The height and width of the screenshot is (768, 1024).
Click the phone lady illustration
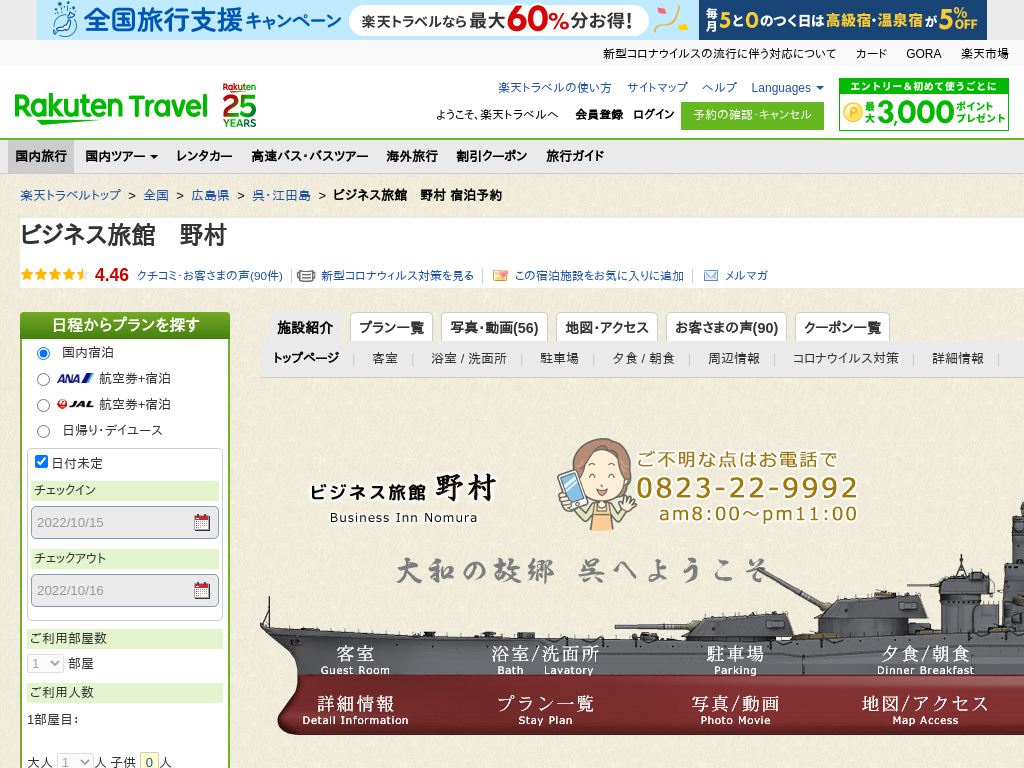coord(596,483)
